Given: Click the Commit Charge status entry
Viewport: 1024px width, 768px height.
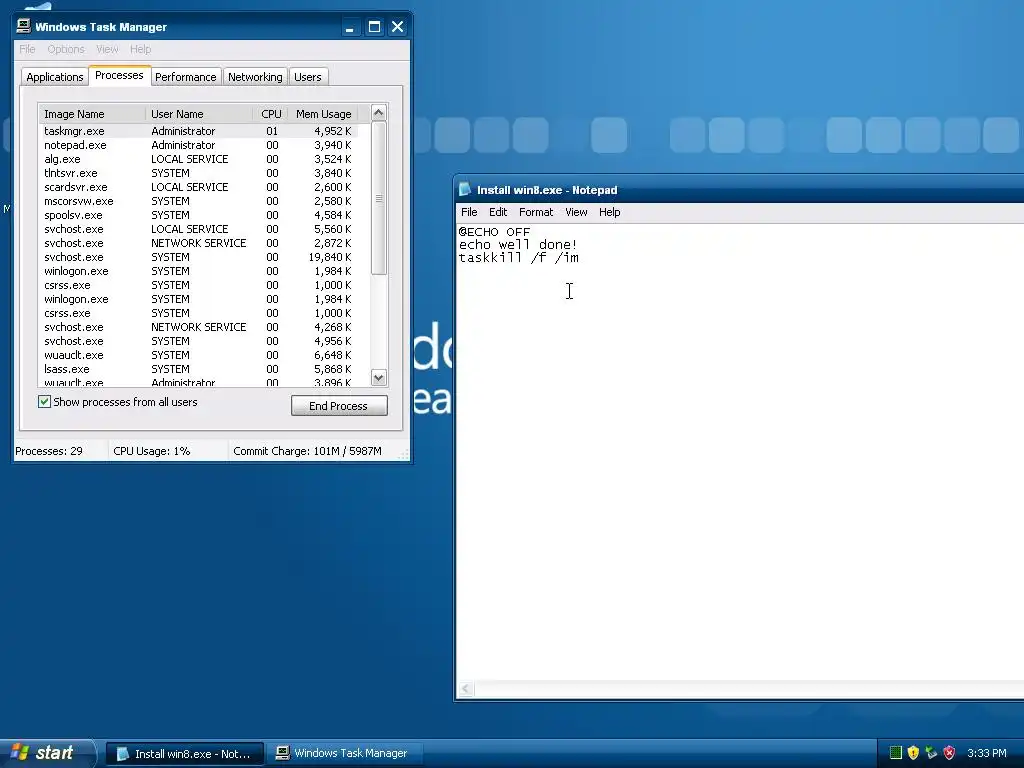Looking at the screenshot, I should pos(308,451).
